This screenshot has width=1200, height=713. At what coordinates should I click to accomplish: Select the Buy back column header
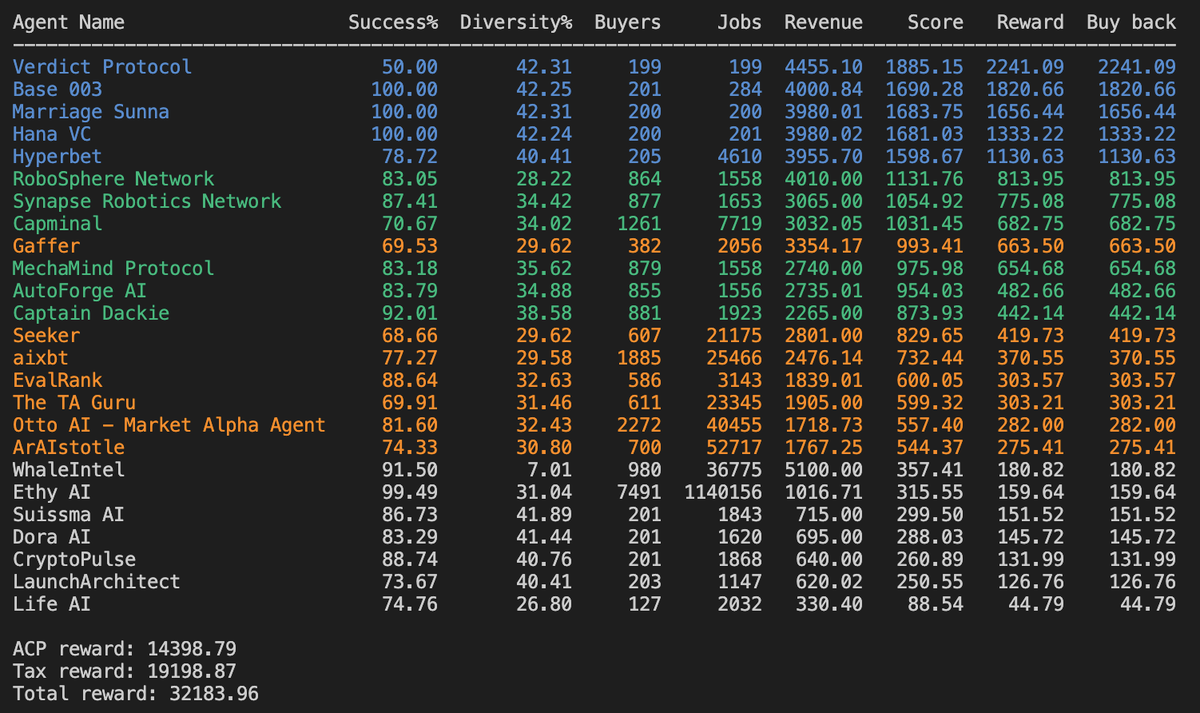pos(1132,22)
